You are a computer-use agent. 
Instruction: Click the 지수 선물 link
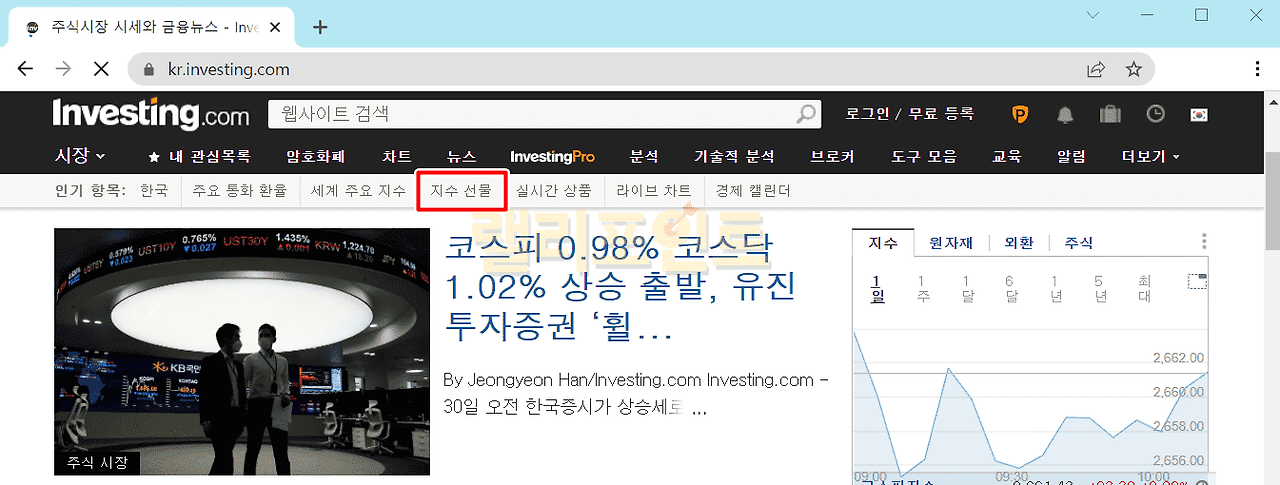click(x=461, y=190)
